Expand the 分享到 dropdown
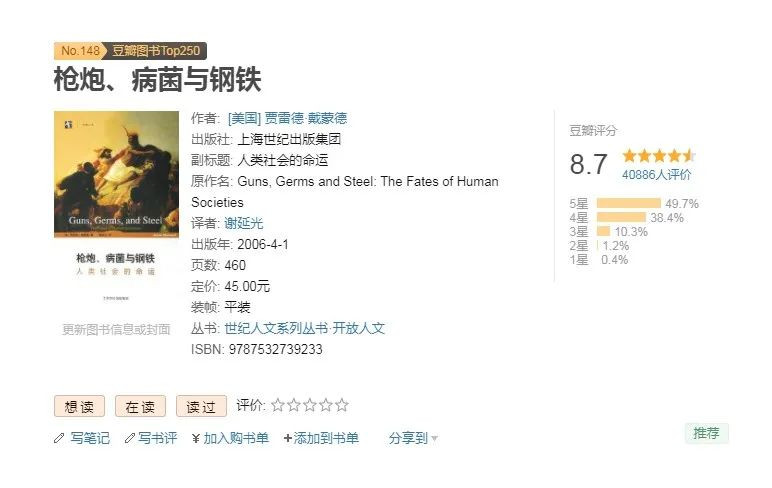Viewport: 772px width, 488px height. [413, 438]
